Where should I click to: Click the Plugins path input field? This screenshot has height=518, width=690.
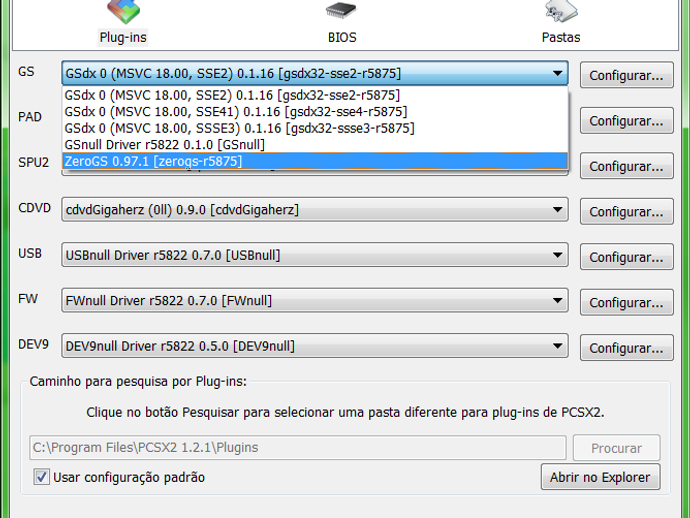pos(298,448)
